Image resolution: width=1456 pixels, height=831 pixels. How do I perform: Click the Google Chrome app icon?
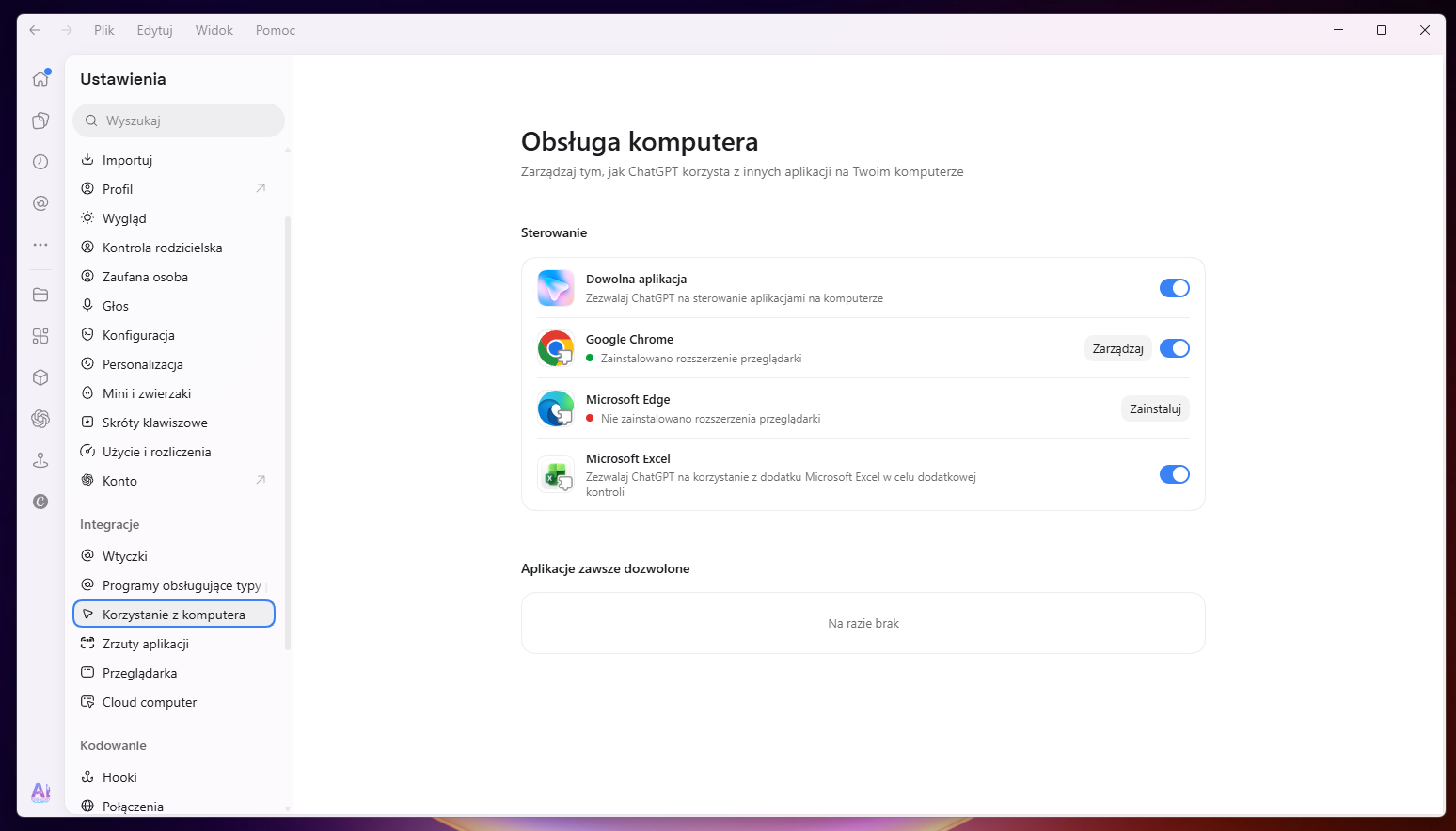(x=556, y=348)
